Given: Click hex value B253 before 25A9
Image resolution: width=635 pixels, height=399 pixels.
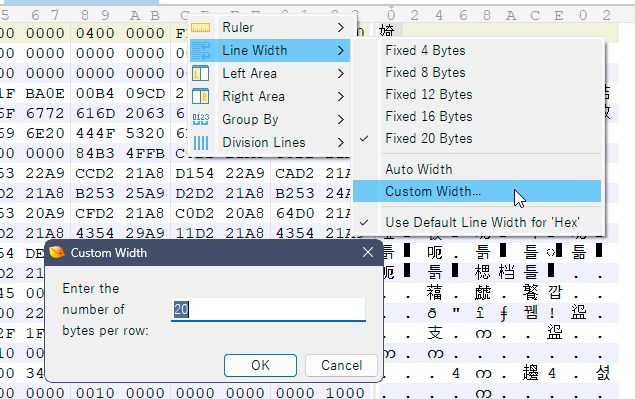Looking at the screenshot, I should (95, 193).
